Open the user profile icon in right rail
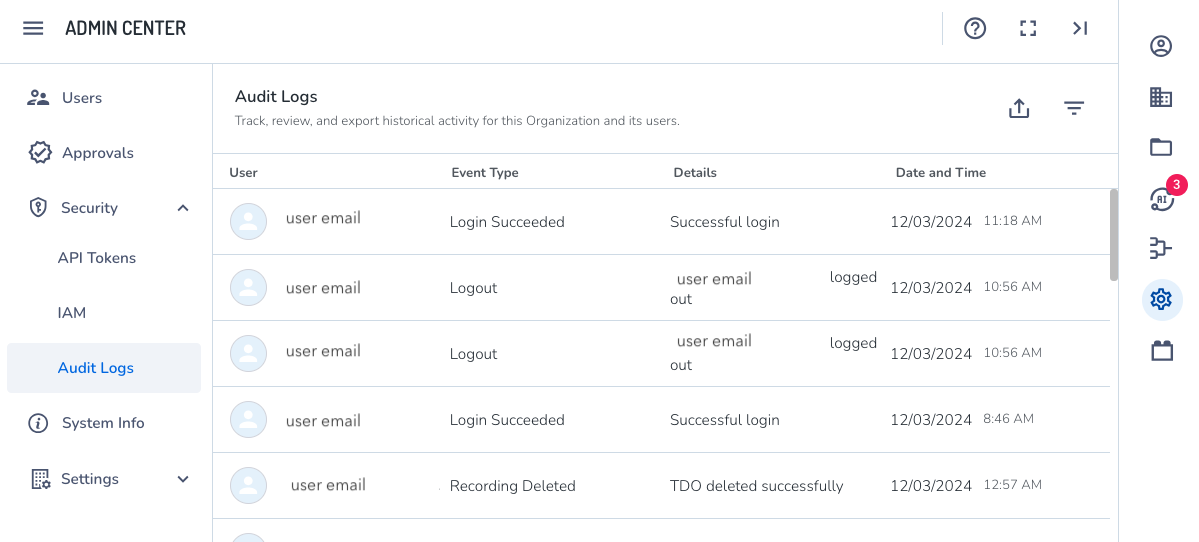 1161,46
